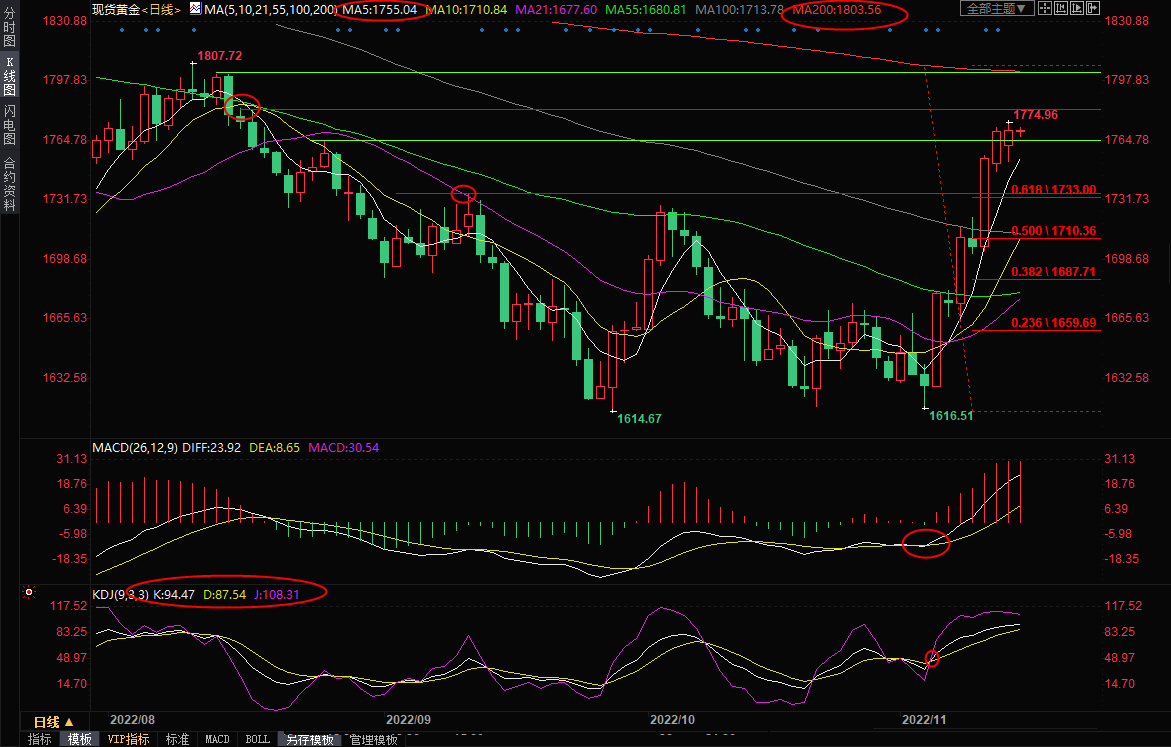
Task: Select the K线图 side tab
Action: 9,76
